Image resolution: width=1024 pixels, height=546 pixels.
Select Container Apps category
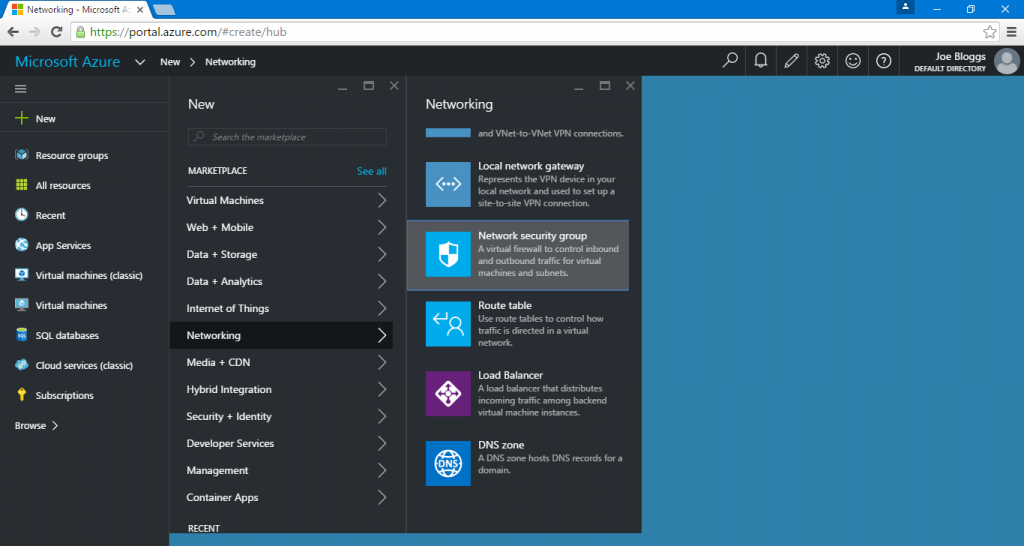[x=281, y=497]
